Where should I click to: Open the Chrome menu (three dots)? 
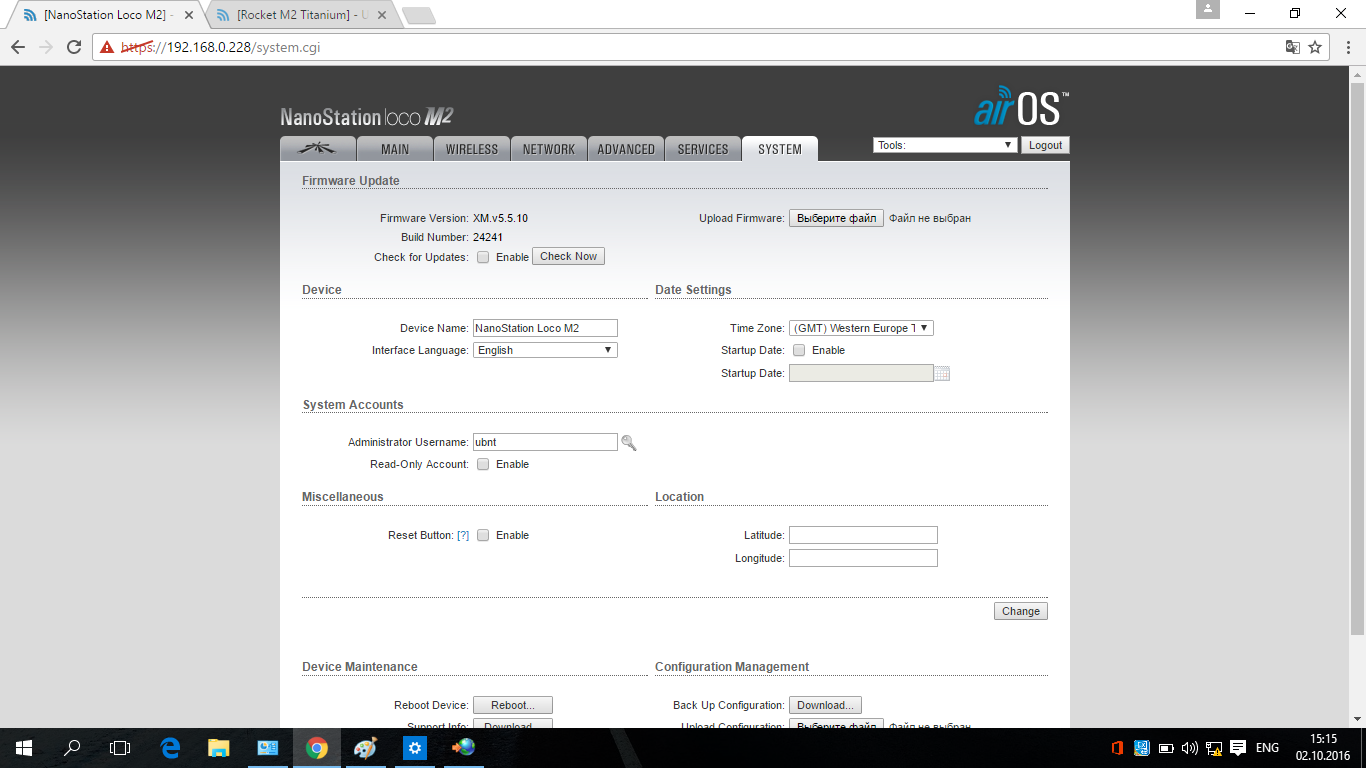[1347, 47]
